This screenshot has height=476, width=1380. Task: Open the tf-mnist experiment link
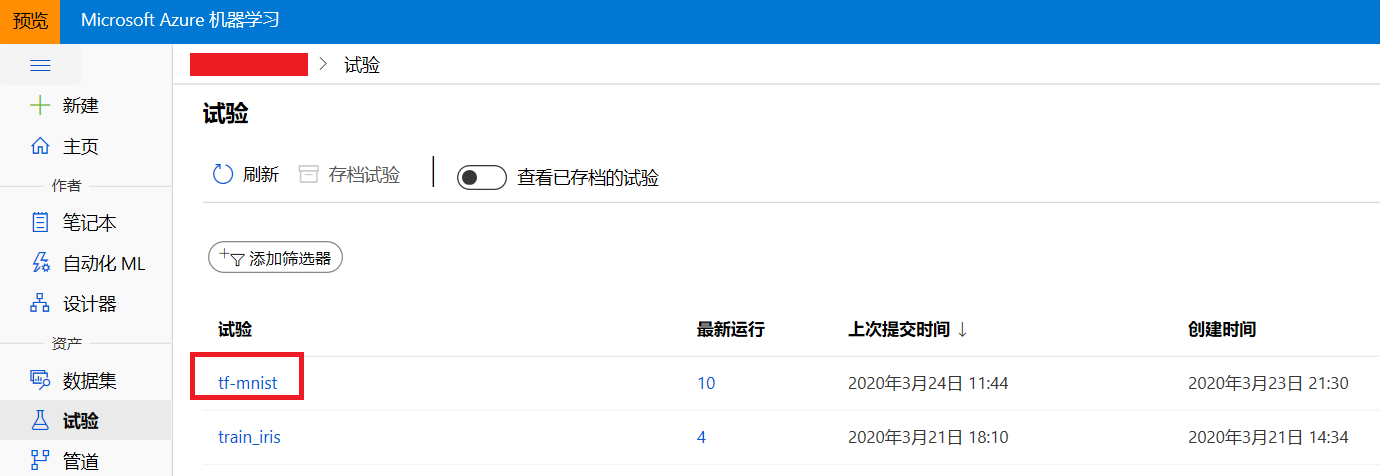pyautogui.click(x=248, y=383)
